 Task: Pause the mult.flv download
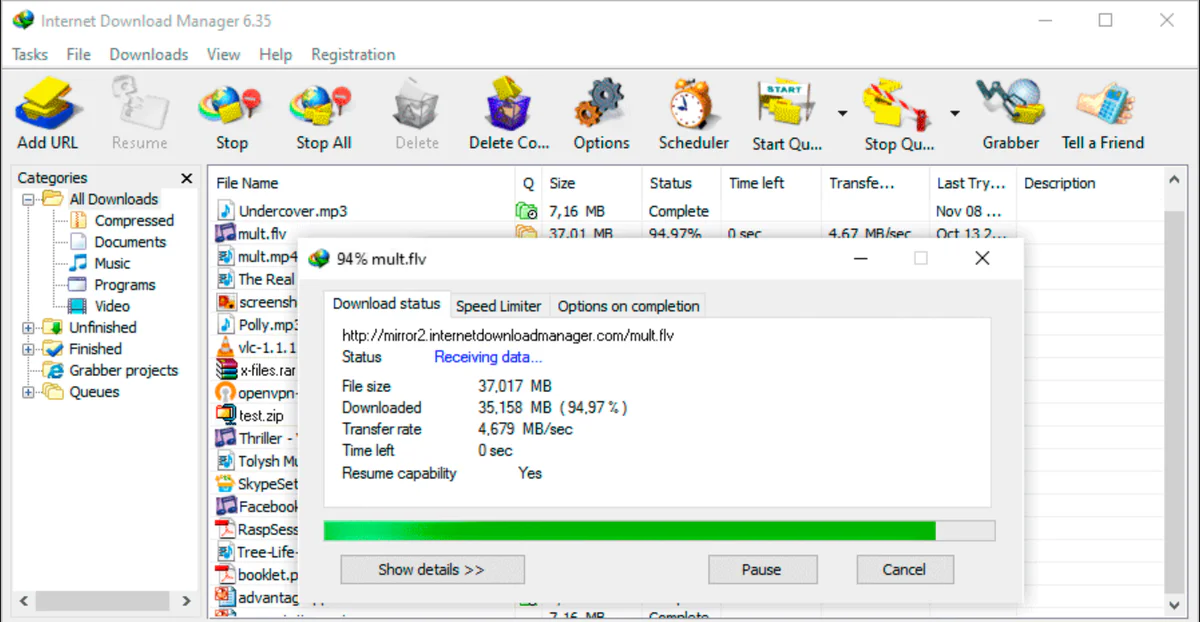[762, 569]
